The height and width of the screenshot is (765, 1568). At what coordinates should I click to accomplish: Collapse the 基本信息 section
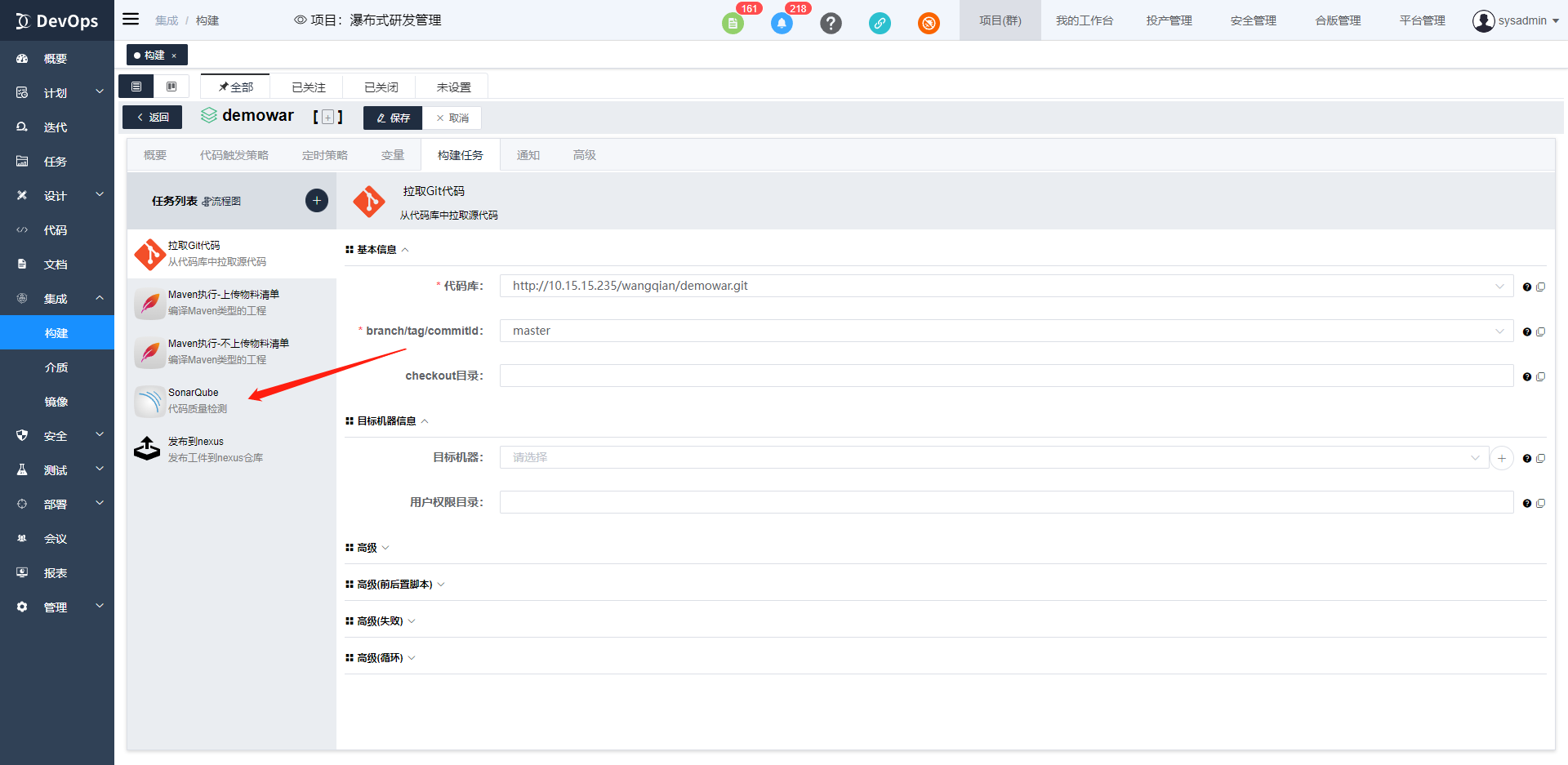coord(377,250)
